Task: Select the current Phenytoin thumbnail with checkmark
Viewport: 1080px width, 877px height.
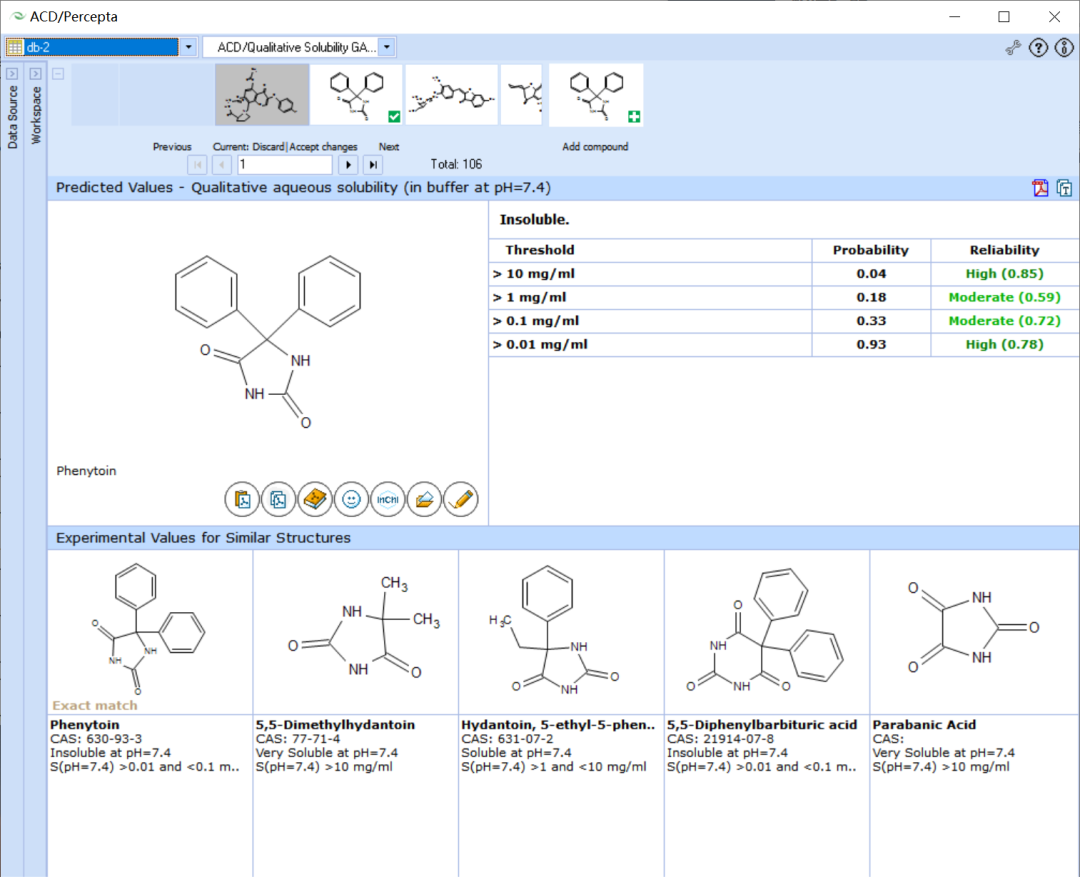Action: click(x=356, y=95)
